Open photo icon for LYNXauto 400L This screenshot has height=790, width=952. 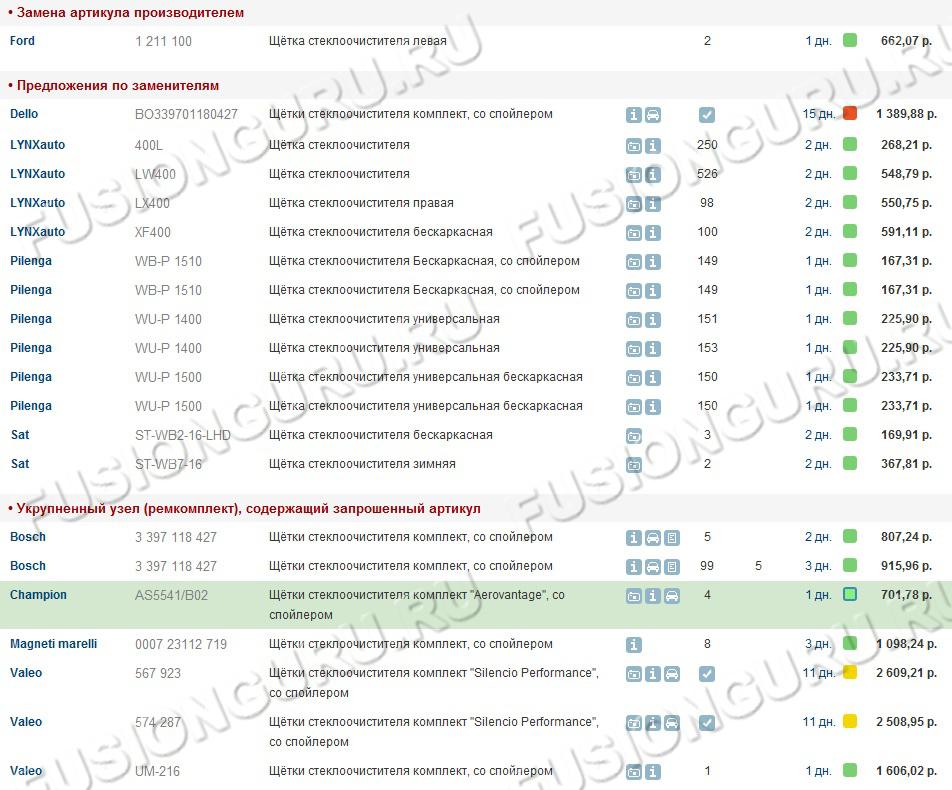633,146
